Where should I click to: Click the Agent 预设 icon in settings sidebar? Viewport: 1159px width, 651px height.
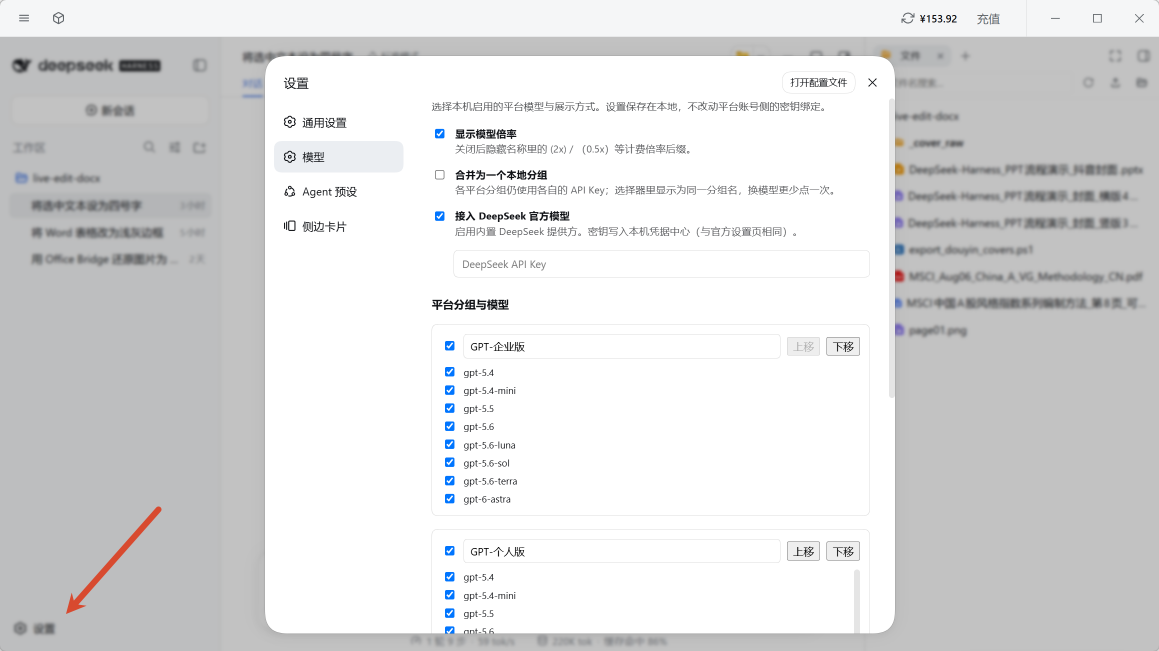pos(290,191)
